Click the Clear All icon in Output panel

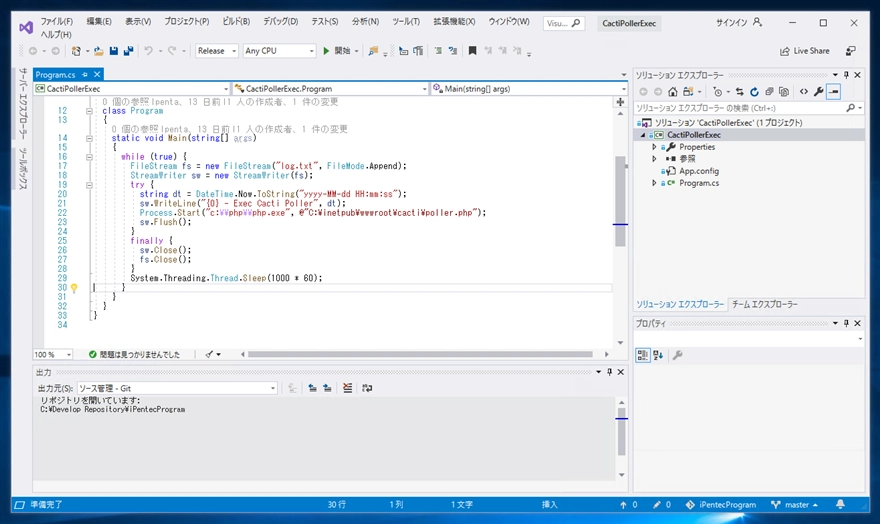click(347, 388)
